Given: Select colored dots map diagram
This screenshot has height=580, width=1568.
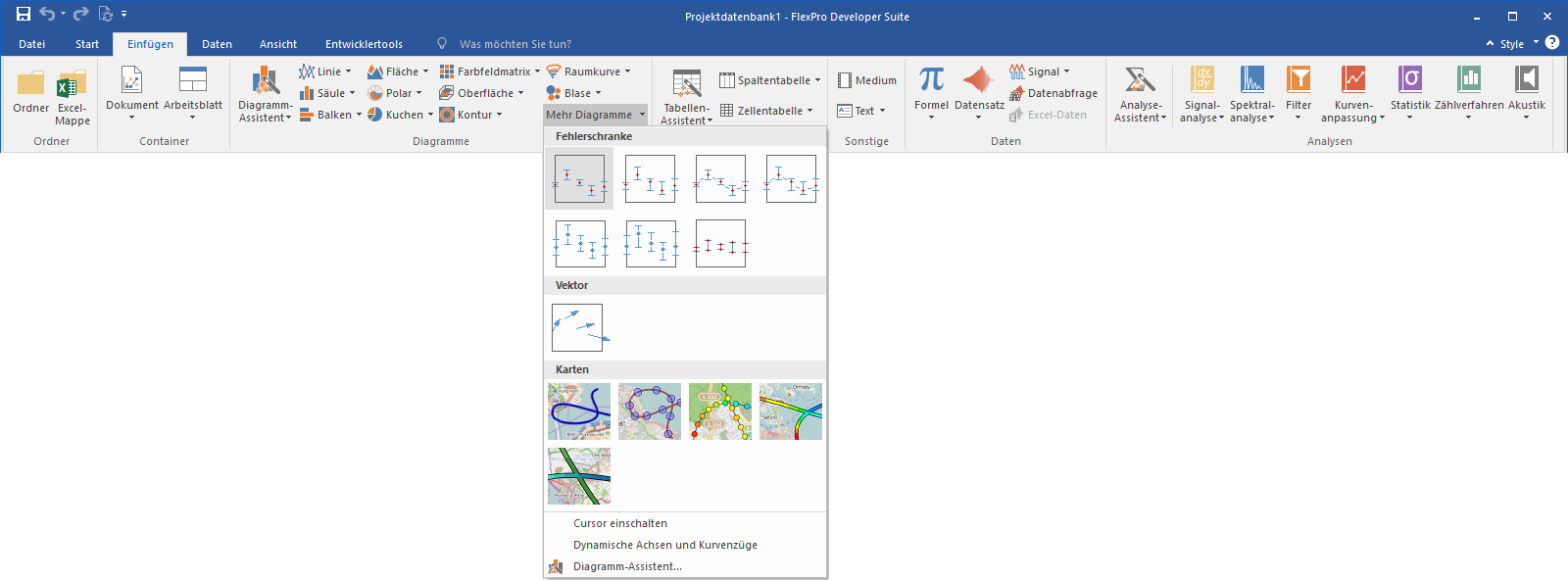Looking at the screenshot, I should click(720, 411).
